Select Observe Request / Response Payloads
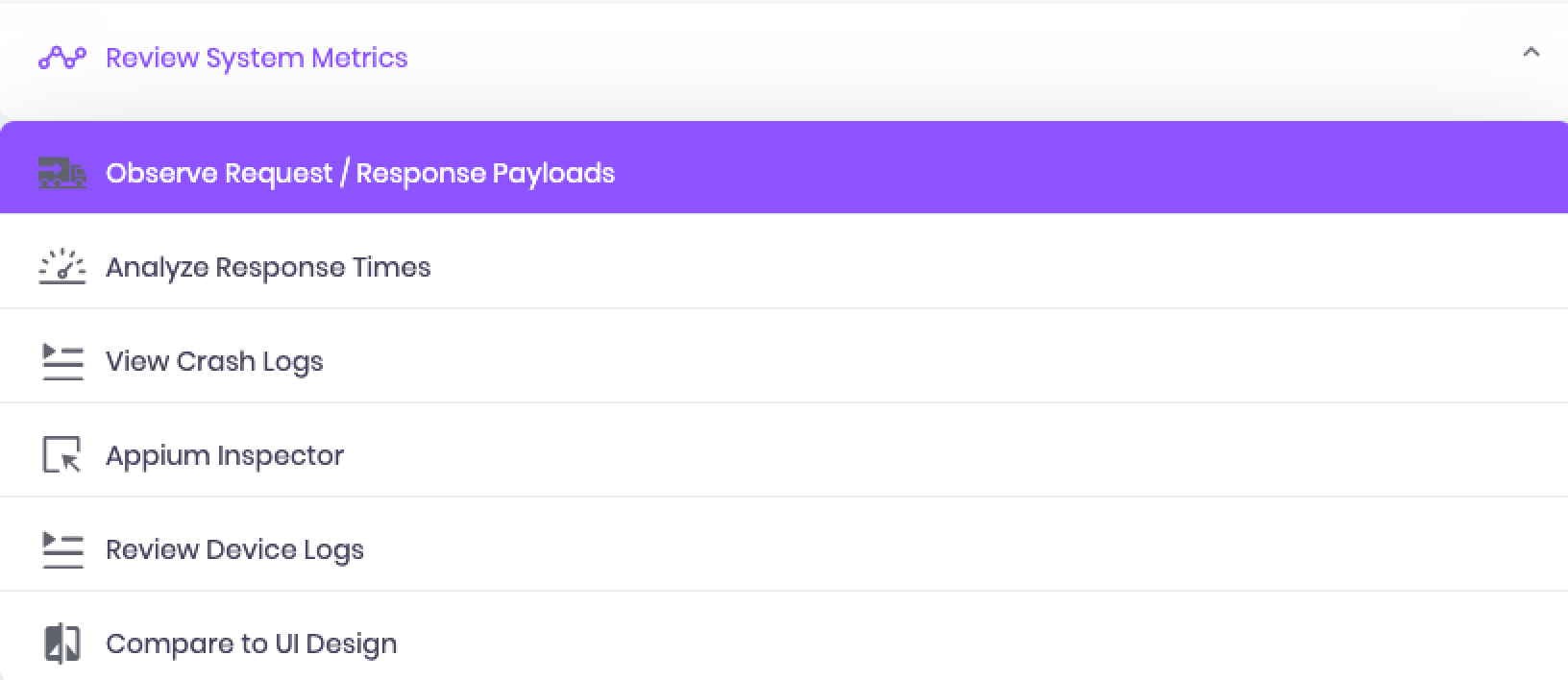This screenshot has height=680, width=1568. click(x=784, y=167)
